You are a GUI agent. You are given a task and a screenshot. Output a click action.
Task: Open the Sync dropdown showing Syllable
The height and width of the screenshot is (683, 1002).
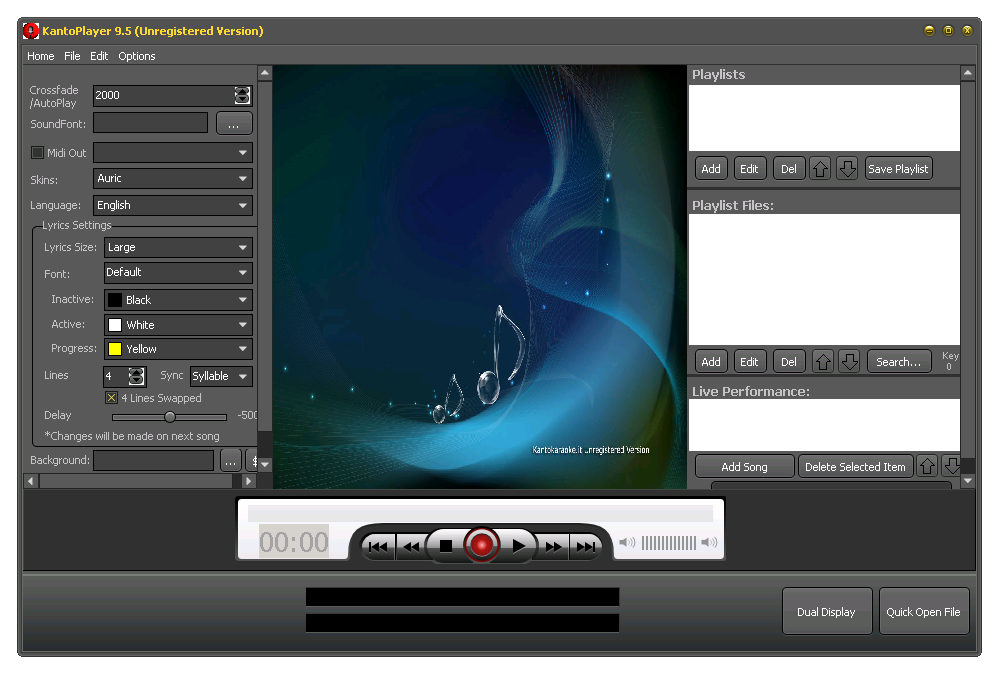click(221, 376)
